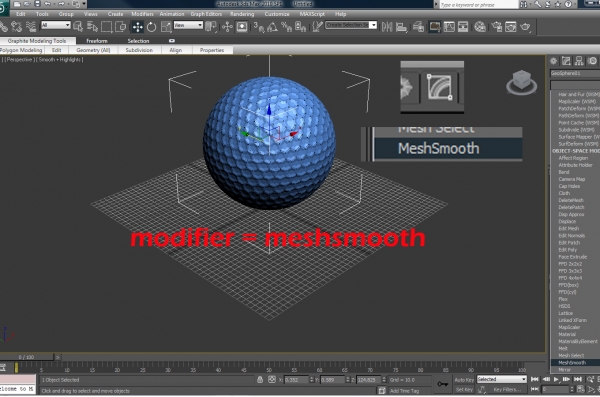This screenshot has height=397, width=600.
Task: Open Render Setup icon
Action: 497,27
